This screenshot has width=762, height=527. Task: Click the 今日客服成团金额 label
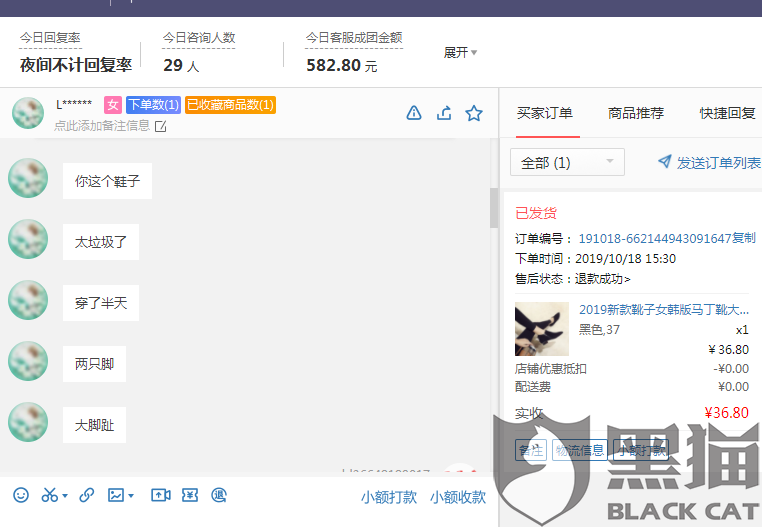(354, 38)
